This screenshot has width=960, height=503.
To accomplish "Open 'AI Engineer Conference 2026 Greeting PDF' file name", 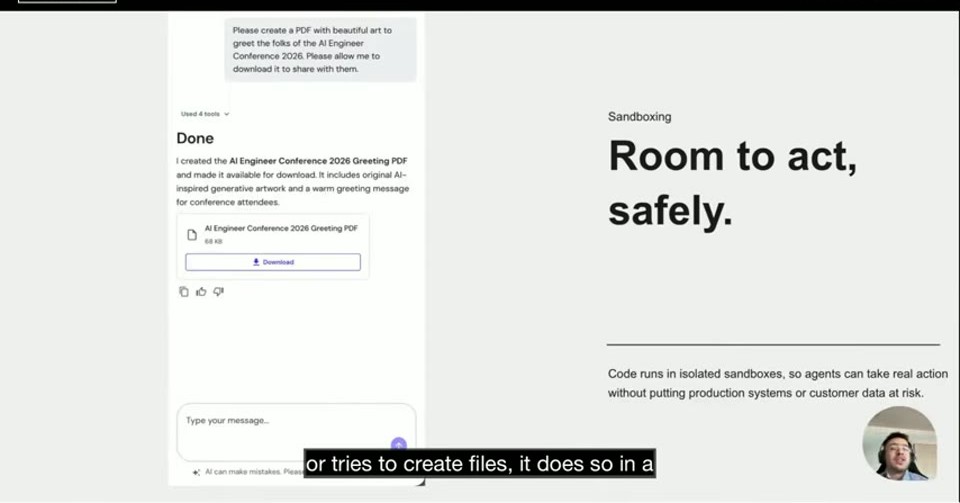I will [x=281, y=228].
